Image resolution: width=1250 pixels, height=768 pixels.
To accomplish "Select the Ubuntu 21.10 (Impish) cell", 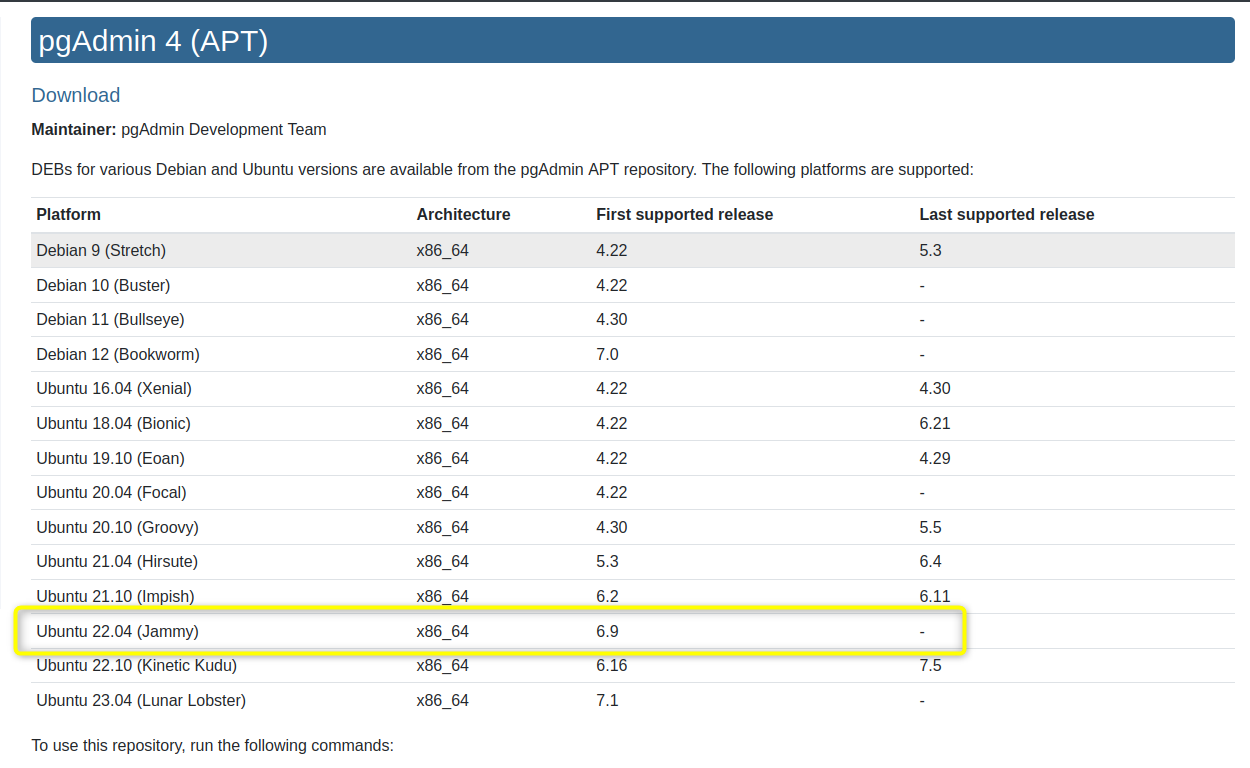I will (x=115, y=596).
